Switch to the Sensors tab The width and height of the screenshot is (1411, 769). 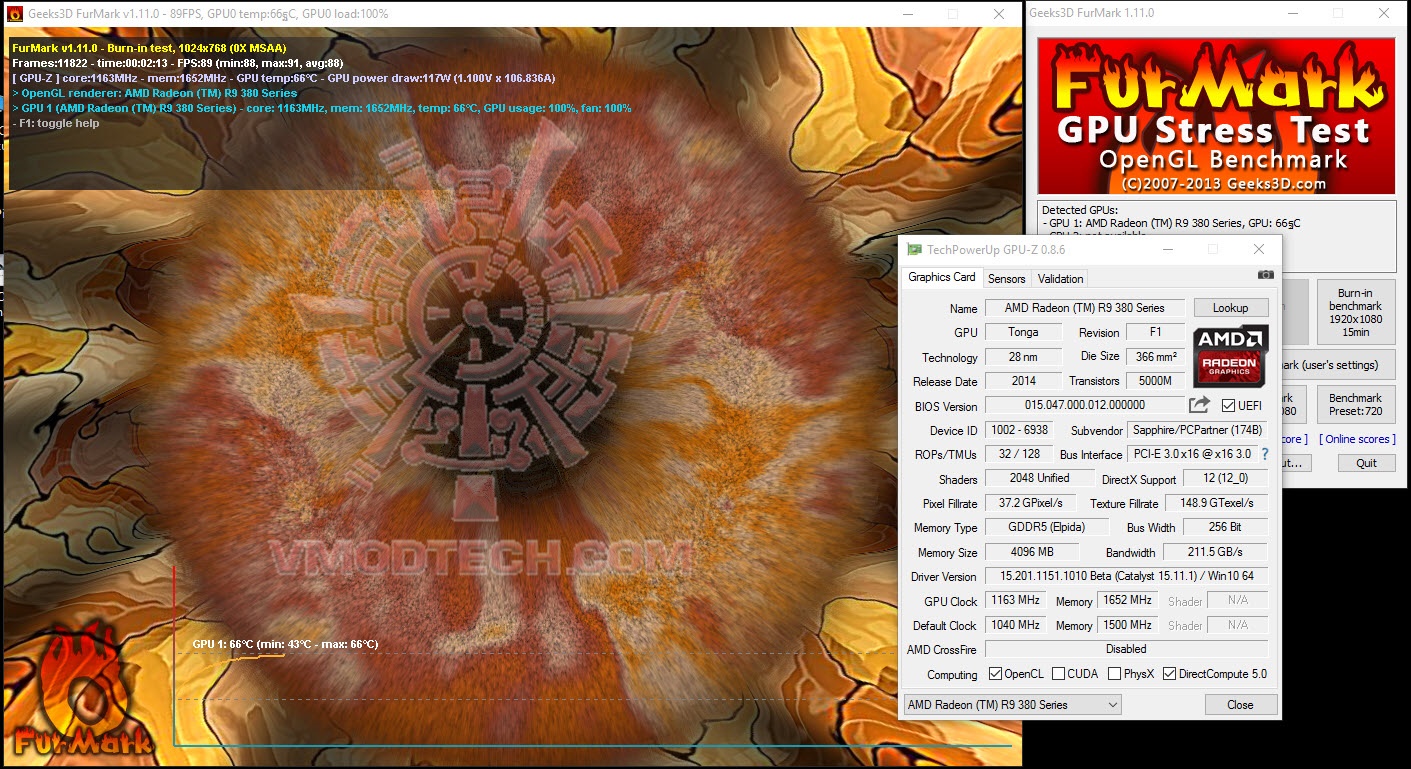coord(1007,279)
